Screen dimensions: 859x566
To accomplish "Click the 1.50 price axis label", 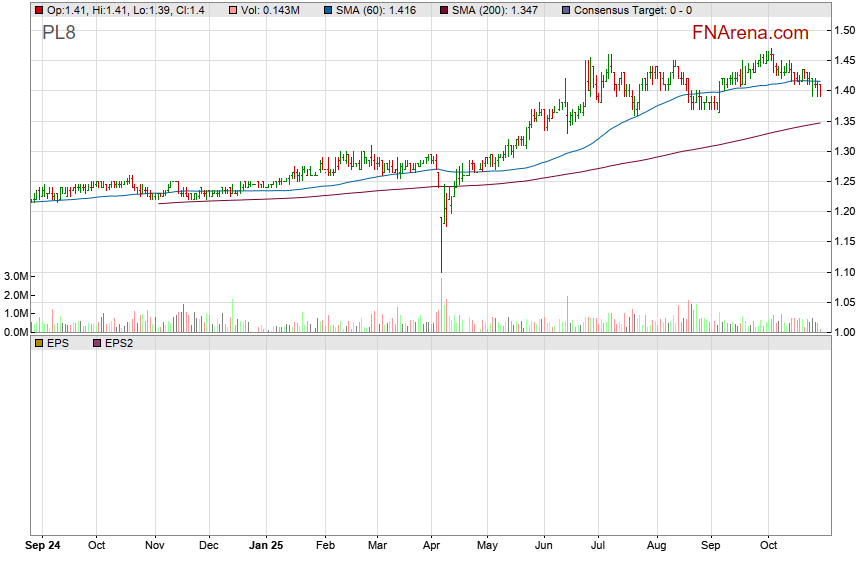I will pos(843,31).
